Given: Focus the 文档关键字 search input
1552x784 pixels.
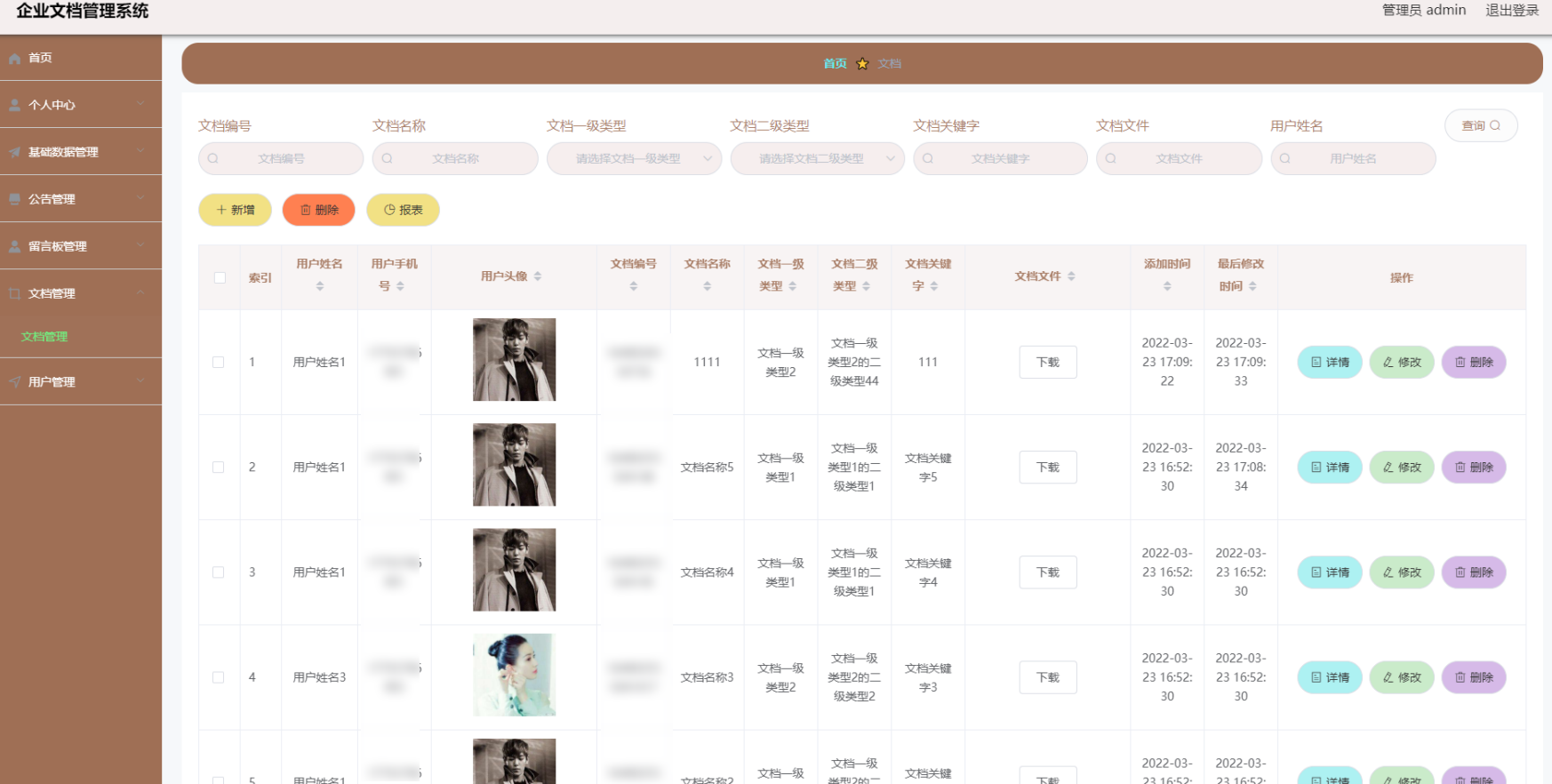Looking at the screenshot, I should click(1000, 159).
